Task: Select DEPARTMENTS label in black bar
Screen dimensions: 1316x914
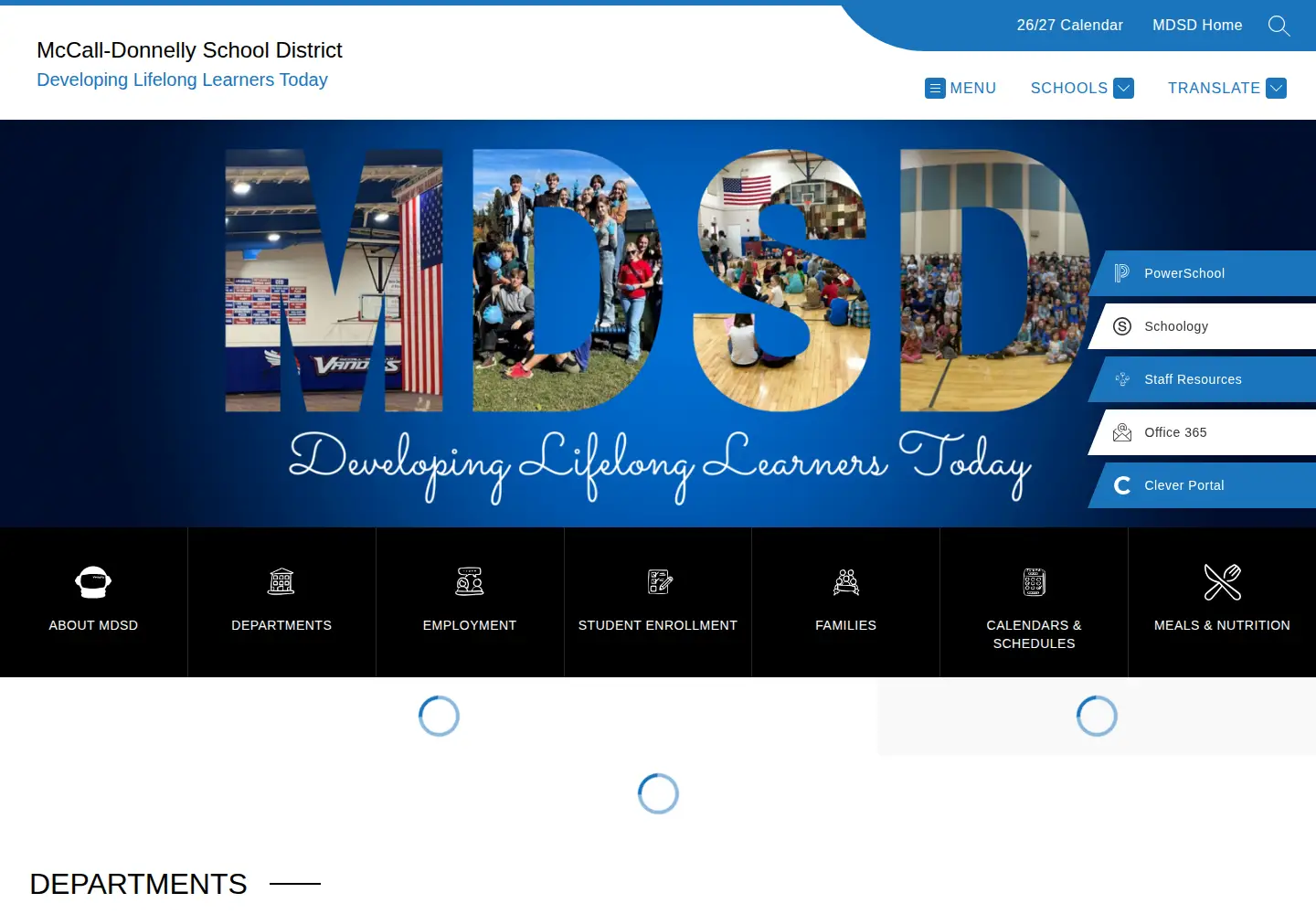Action: [281, 625]
